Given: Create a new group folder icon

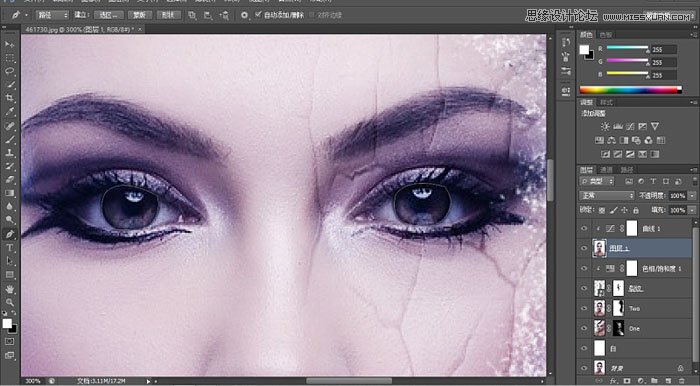Looking at the screenshot, I should pyautogui.click(x=654, y=381).
